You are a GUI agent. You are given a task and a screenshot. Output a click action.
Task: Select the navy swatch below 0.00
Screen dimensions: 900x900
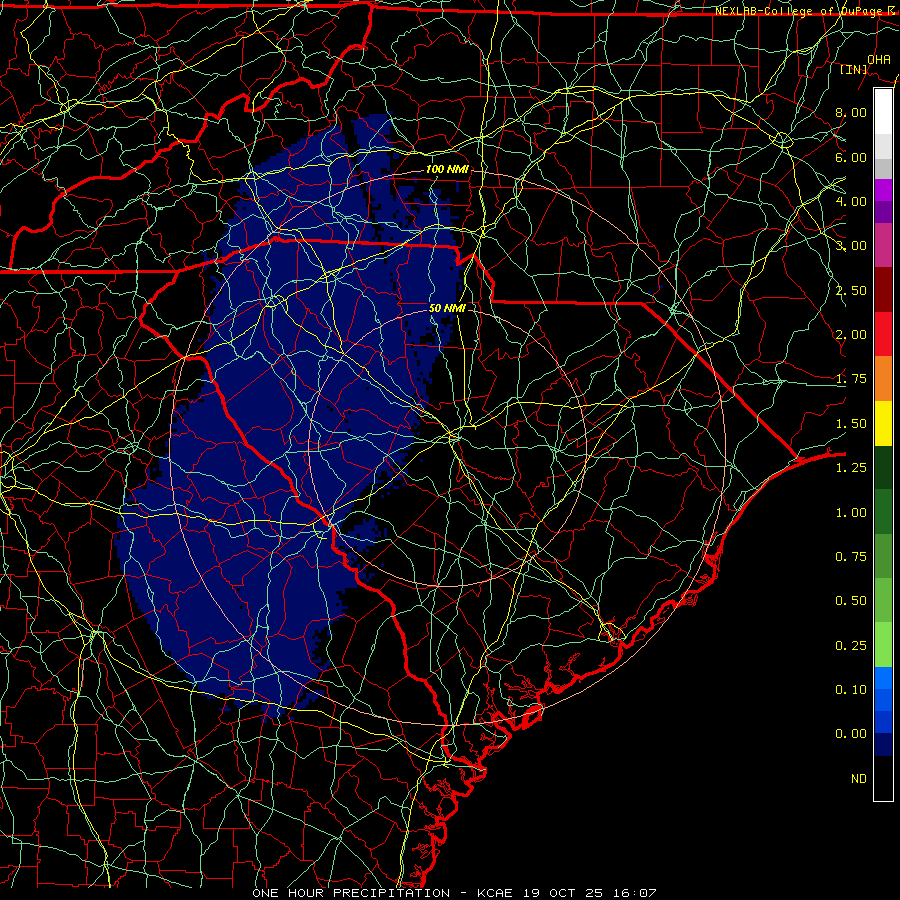883,745
